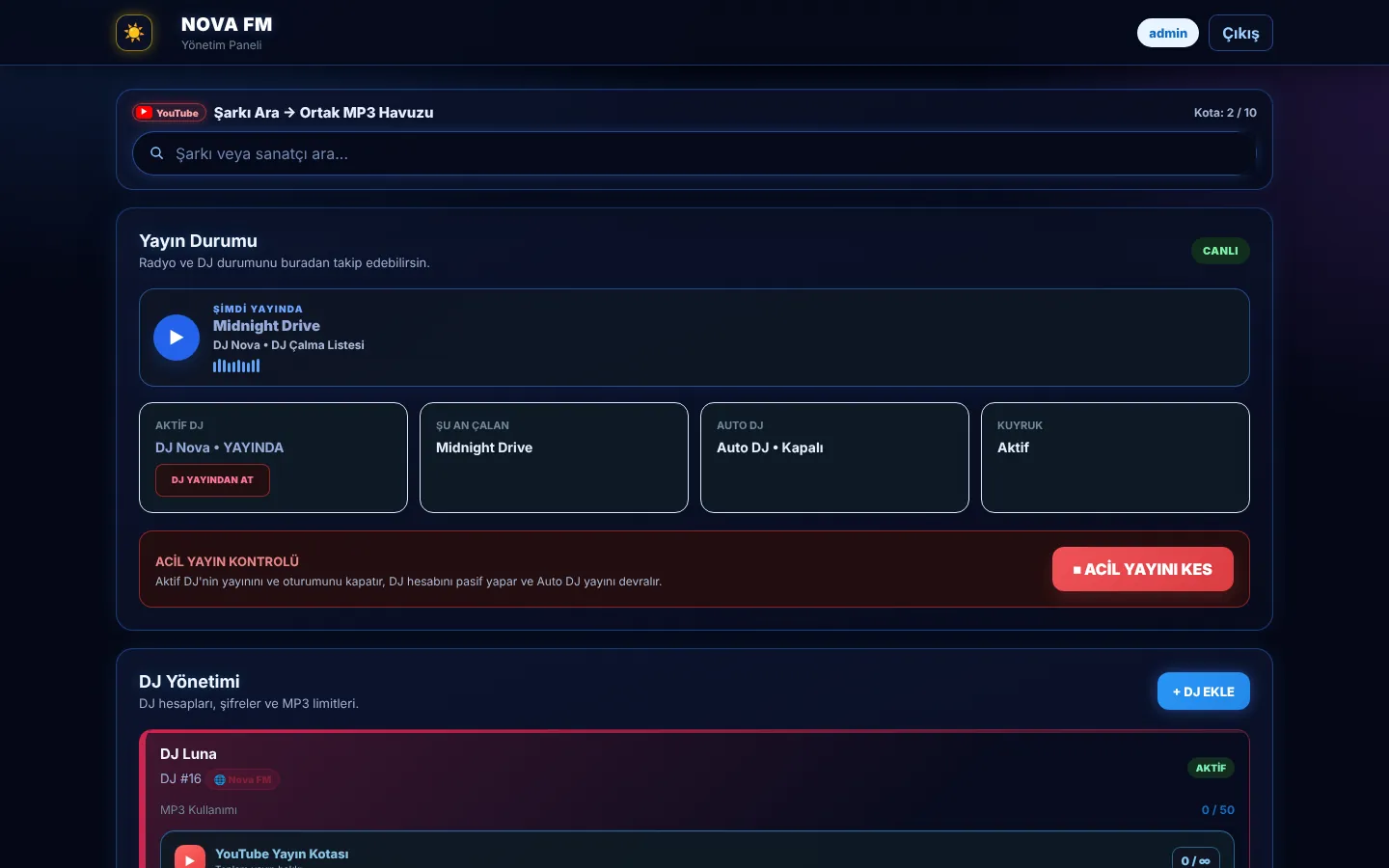Click the ŞİMDİ YAYINDA label
The height and width of the screenshot is (868, 1389).
[258, 309]
